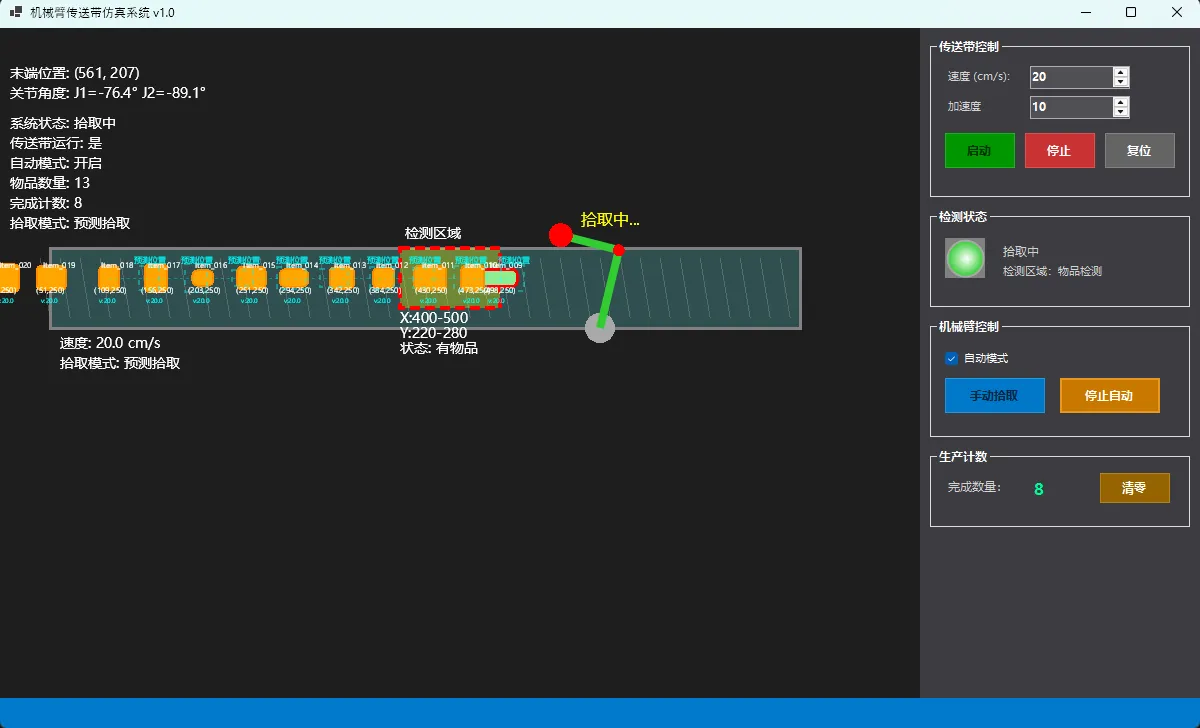Click the green detection status indicator light

965,258
